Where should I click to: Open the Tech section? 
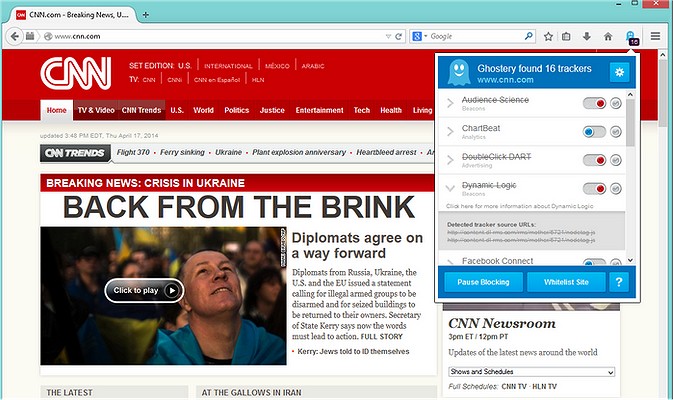[362, 110]
